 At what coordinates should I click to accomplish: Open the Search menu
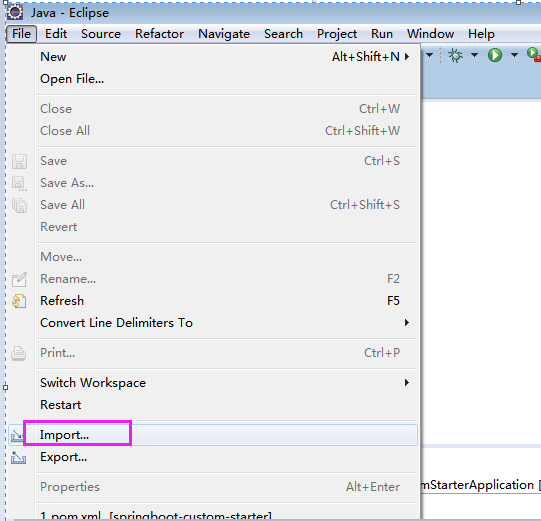(283, 34)
